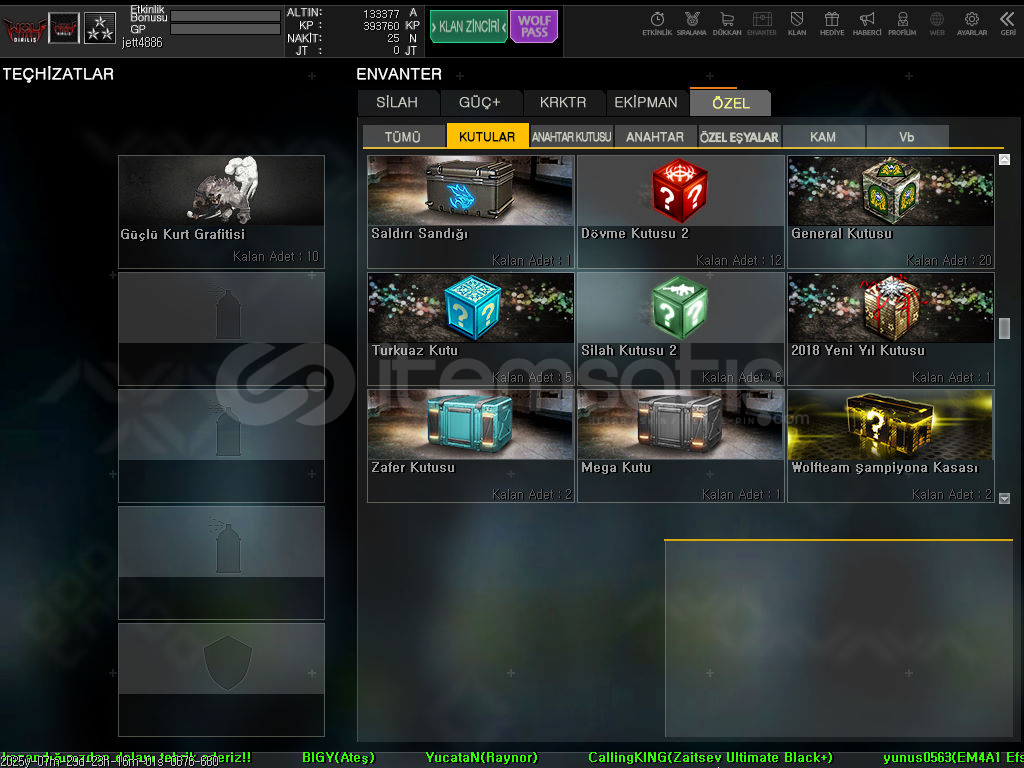
Task: Open the WOLF PASS button
Action: coord(534,27)
